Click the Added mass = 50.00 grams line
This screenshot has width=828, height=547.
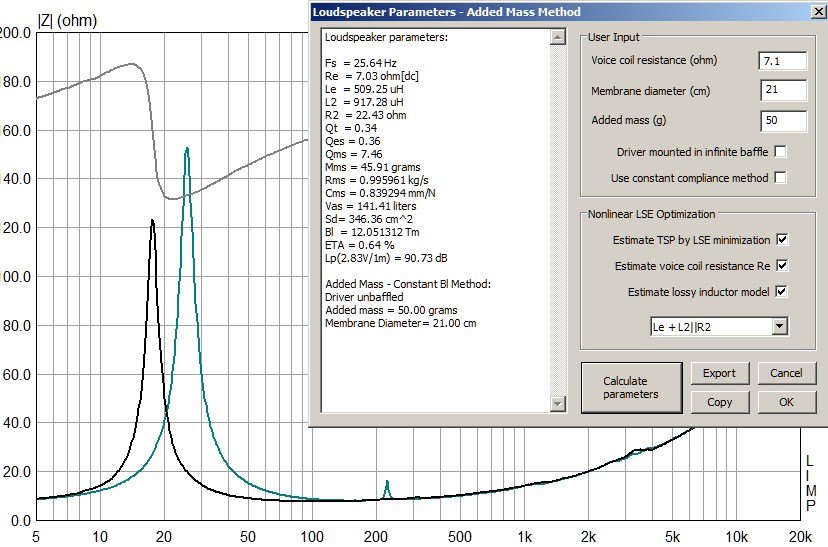pos(391,310)
